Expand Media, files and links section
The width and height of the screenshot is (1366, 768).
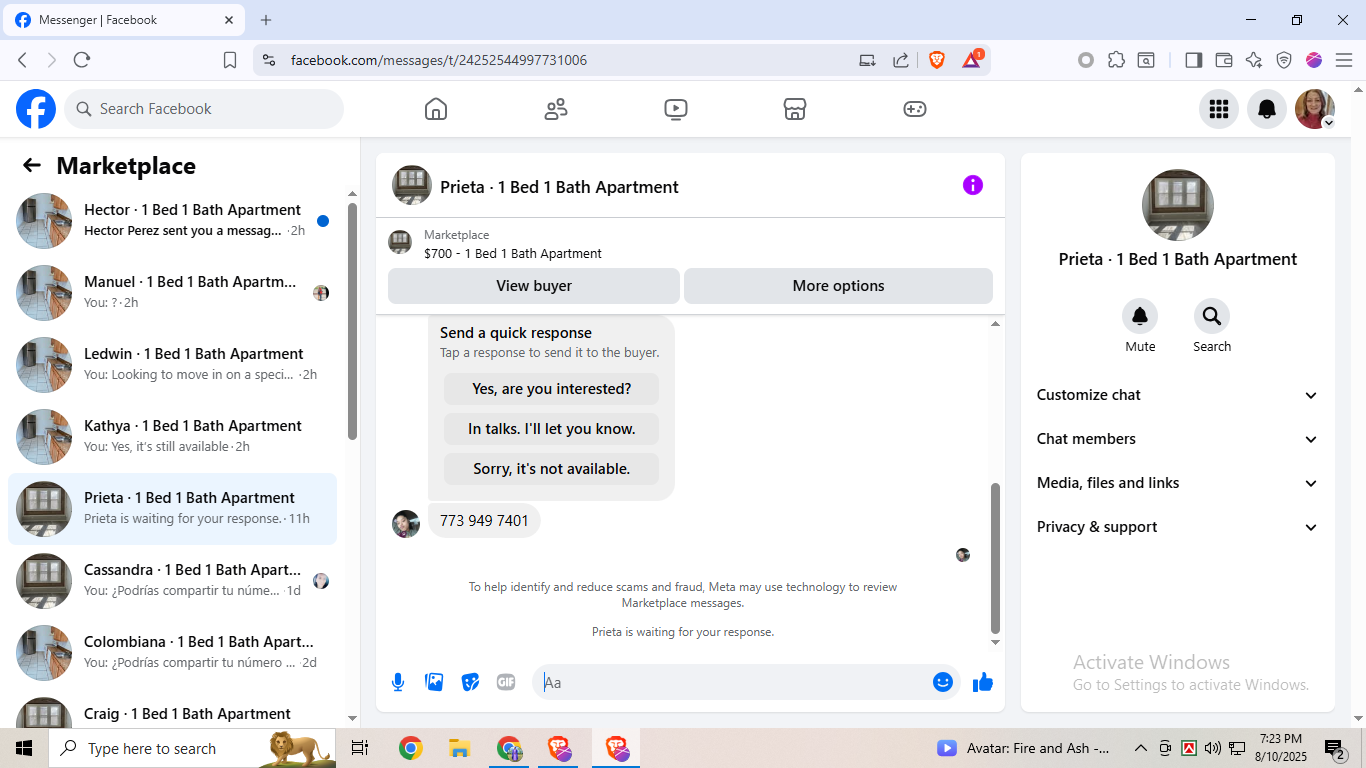[x=1178, y=483]
